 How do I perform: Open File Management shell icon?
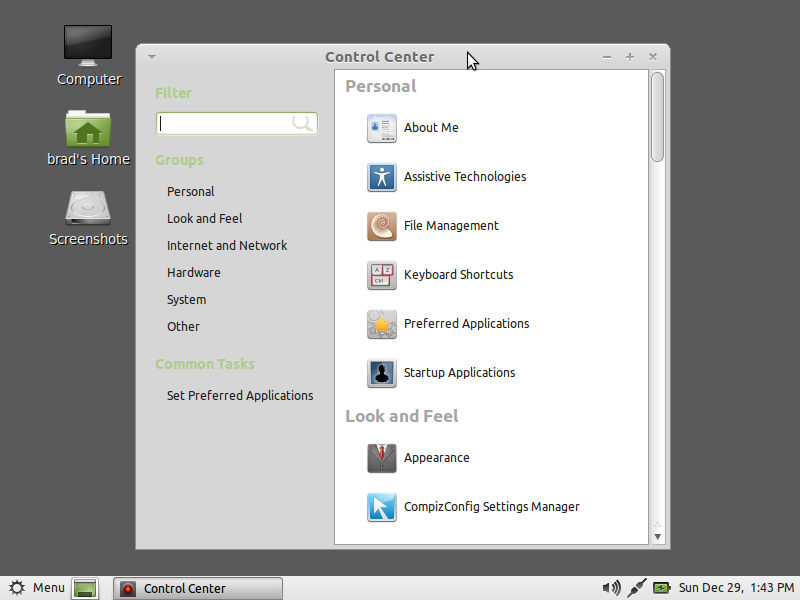pos(382,226)
